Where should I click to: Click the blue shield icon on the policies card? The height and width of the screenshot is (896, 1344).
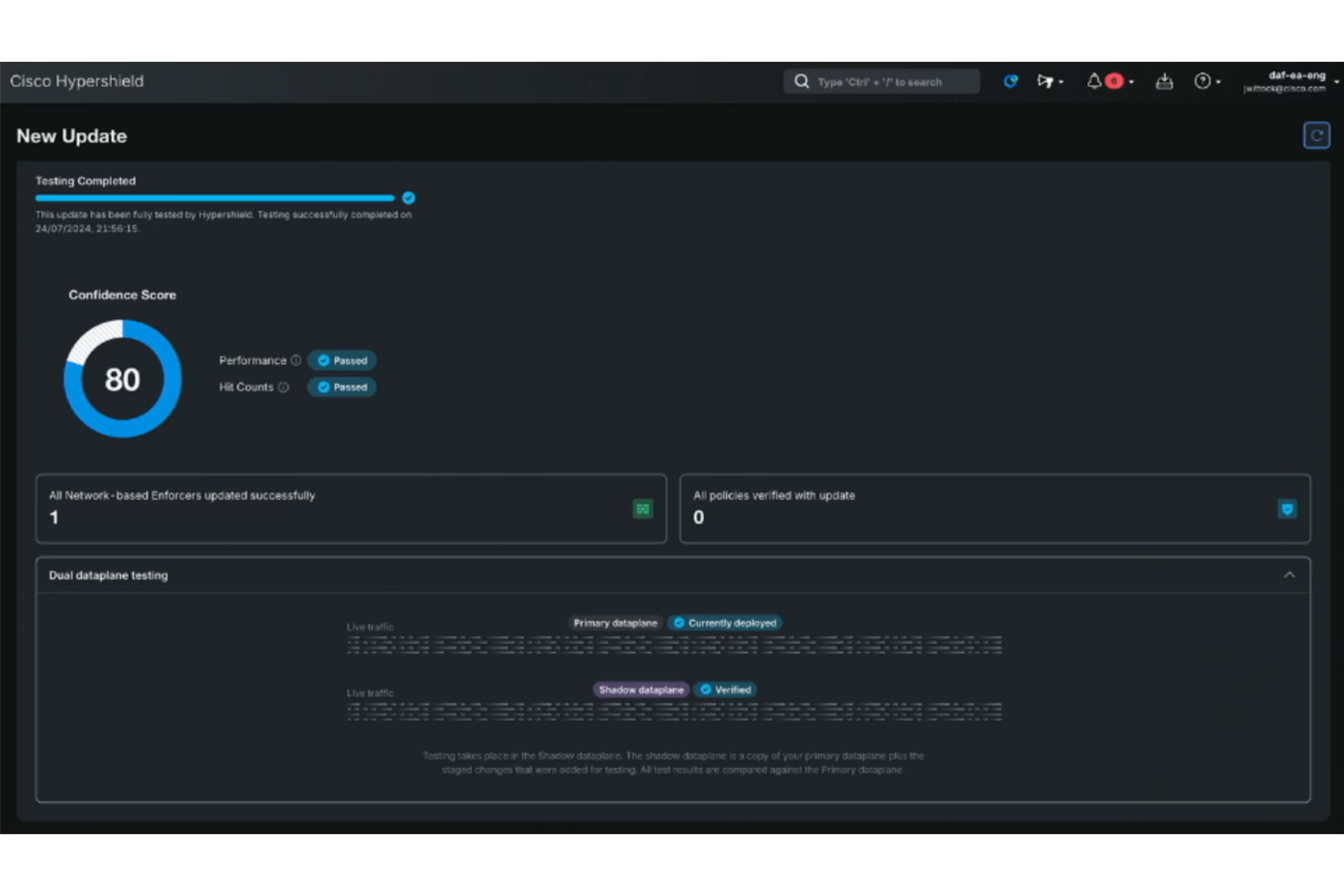click(x=1288, y=509)
